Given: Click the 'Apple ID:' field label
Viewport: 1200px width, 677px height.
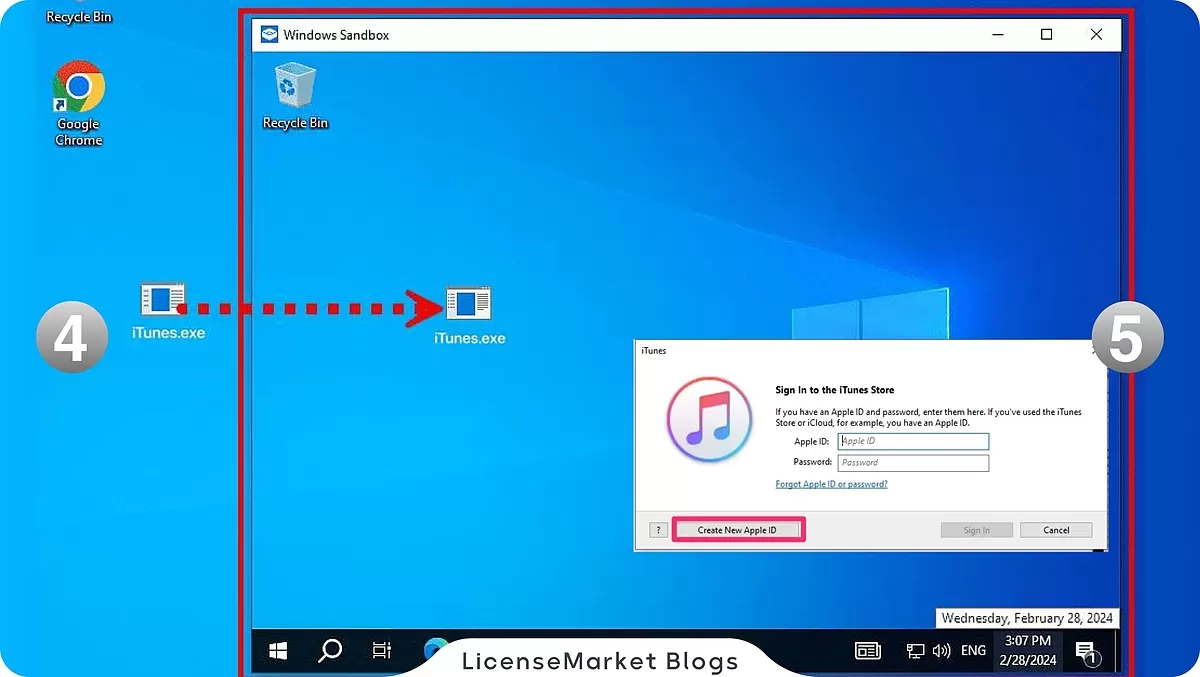Looking at the screenshot, I should pyautogui.click(x=813, y=441).
